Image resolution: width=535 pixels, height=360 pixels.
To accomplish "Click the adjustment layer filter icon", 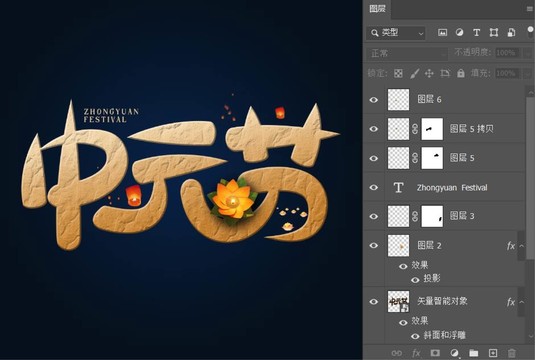I will coord(460,33).
